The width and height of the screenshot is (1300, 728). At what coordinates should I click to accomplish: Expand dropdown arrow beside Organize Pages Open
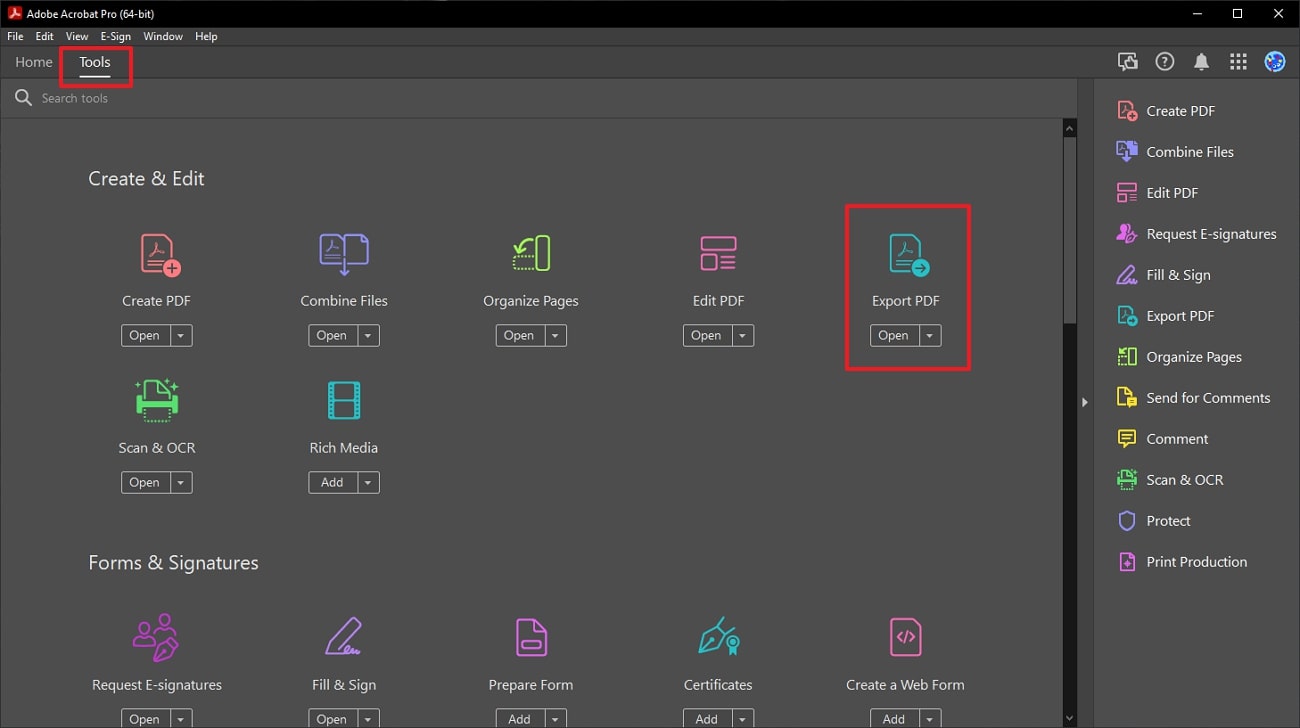(x=555, y=336)
